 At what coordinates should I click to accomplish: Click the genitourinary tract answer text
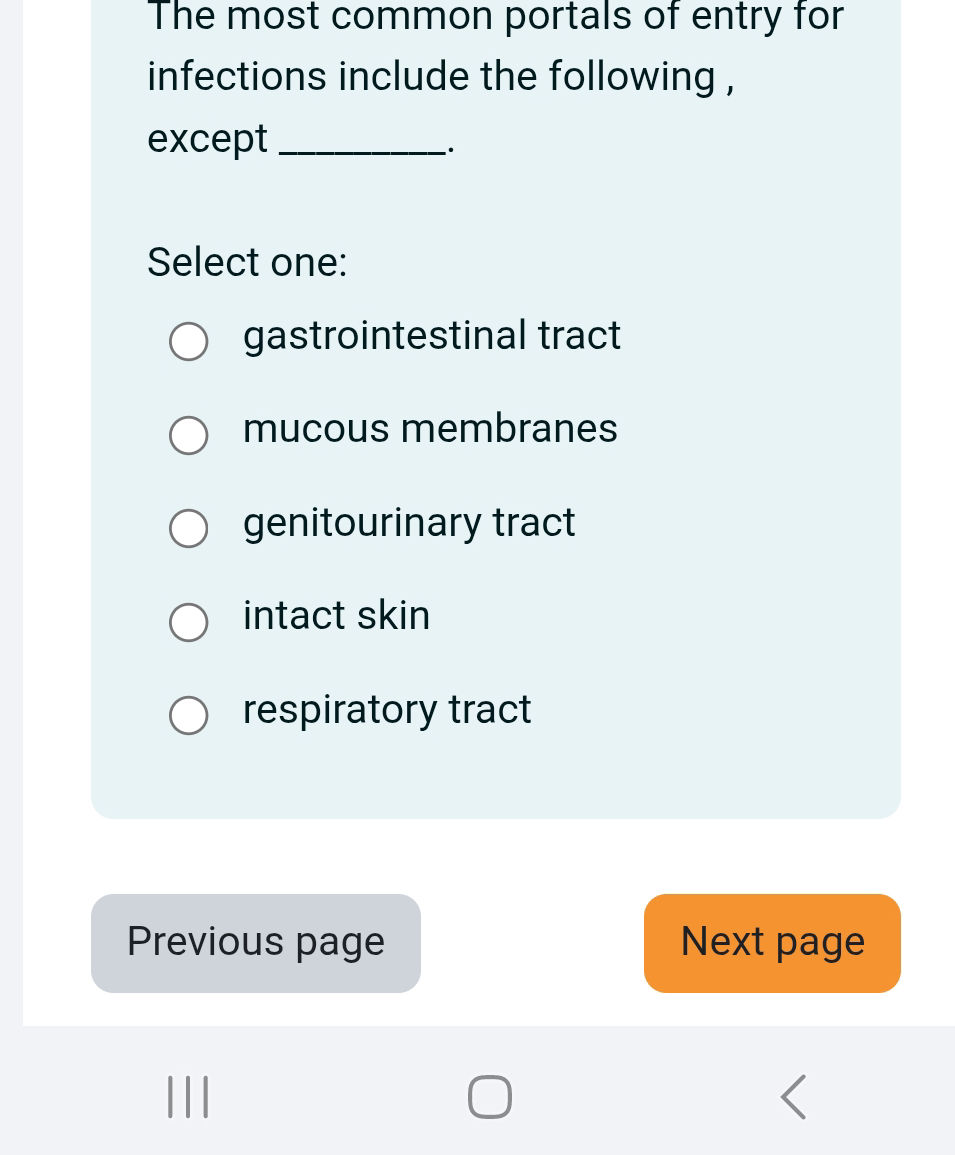(409, 522)
